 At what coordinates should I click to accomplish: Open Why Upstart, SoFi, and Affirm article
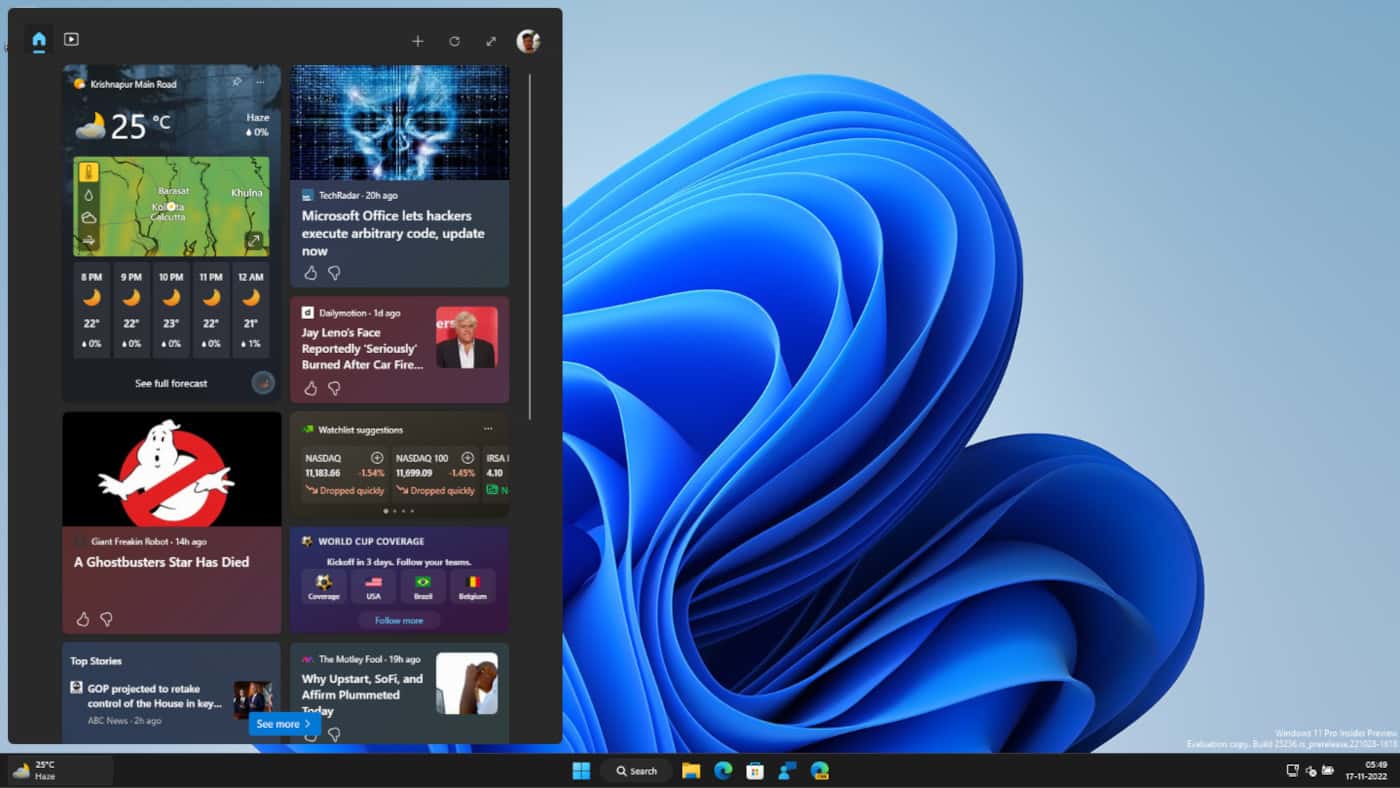coord(362,694)
